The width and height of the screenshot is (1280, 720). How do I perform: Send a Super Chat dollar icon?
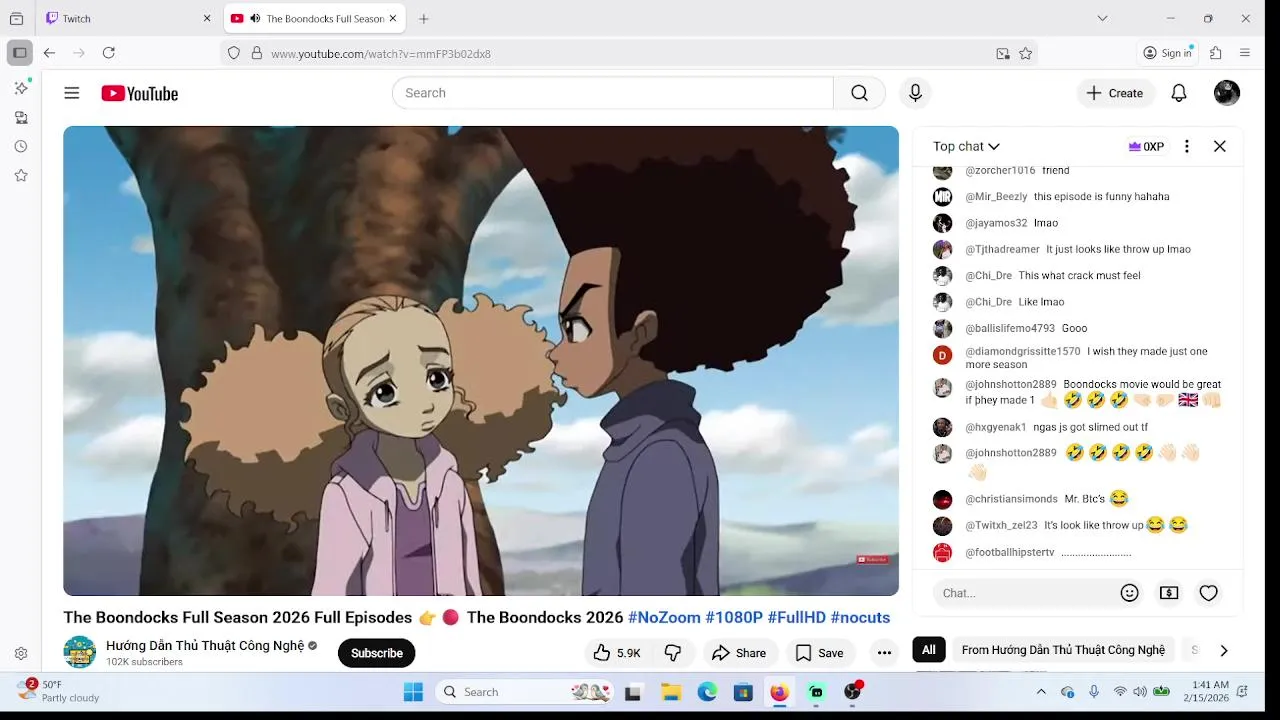coord(1169,593)
